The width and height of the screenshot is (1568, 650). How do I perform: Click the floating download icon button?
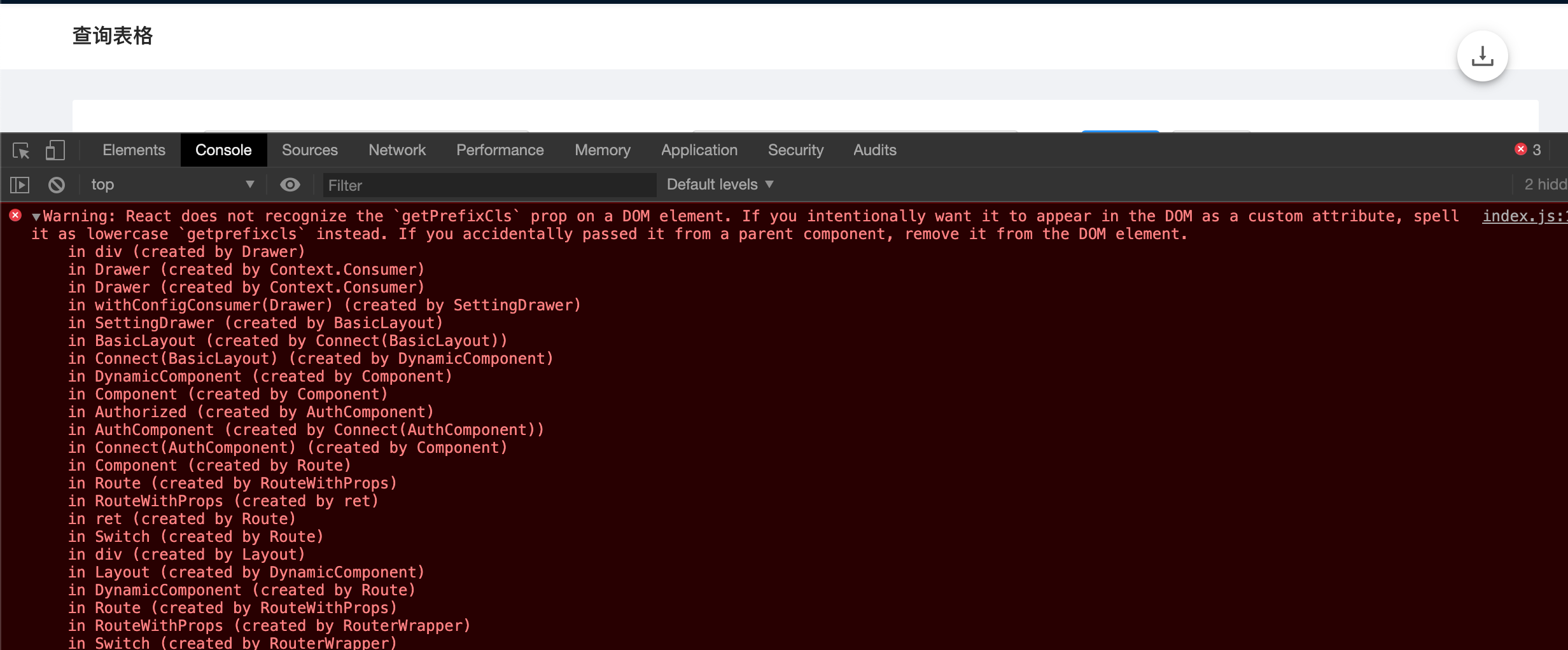(x=1482, y=56)
